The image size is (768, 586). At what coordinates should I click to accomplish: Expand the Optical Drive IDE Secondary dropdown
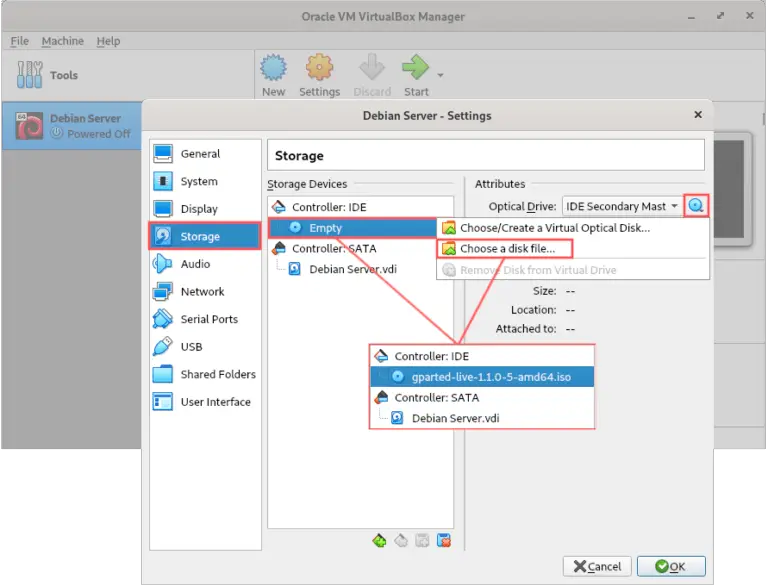tap(622, 206)
